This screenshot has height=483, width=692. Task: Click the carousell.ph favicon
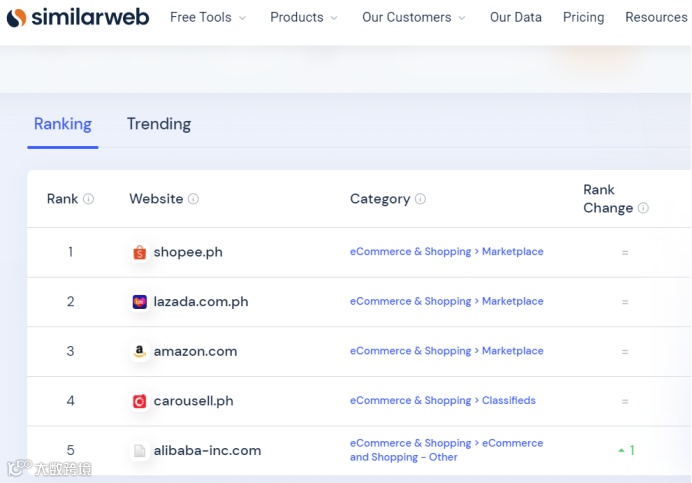[x=139, y=401]
